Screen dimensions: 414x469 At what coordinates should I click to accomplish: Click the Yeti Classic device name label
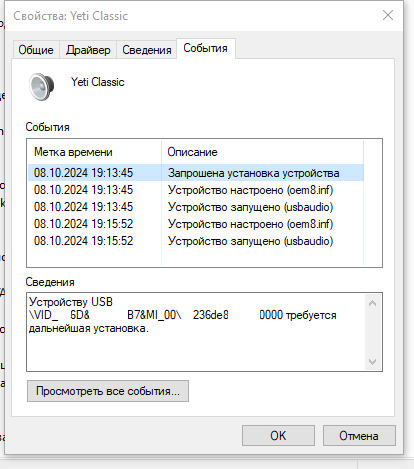tap(98, 82)
